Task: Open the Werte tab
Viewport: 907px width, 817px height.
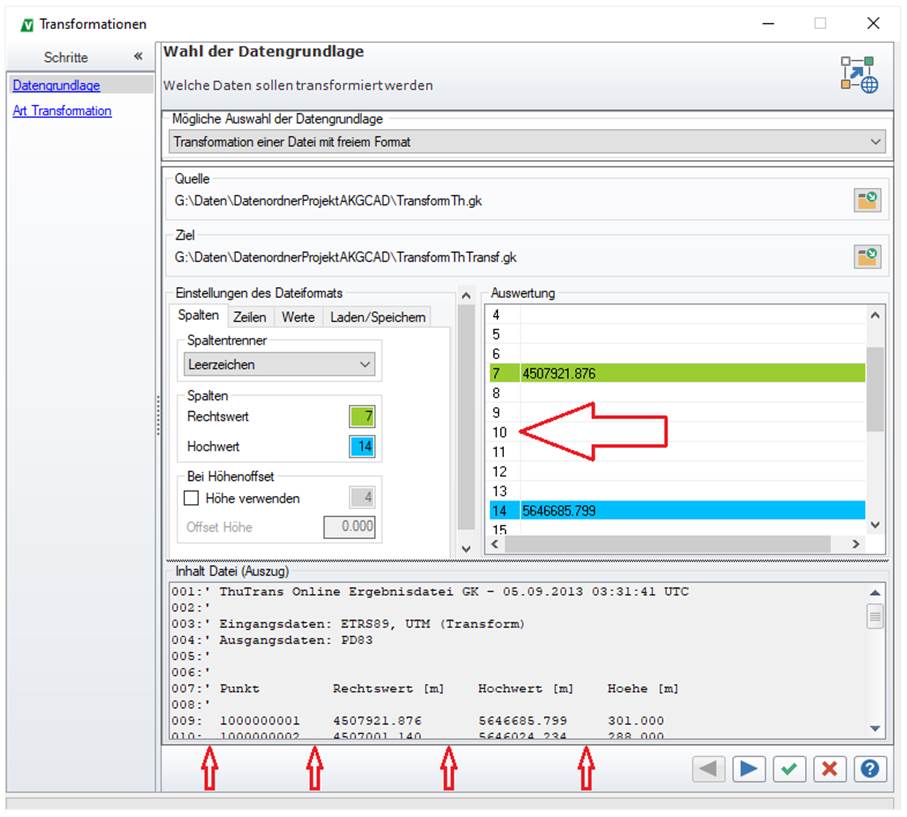Action: coord(298,317)
